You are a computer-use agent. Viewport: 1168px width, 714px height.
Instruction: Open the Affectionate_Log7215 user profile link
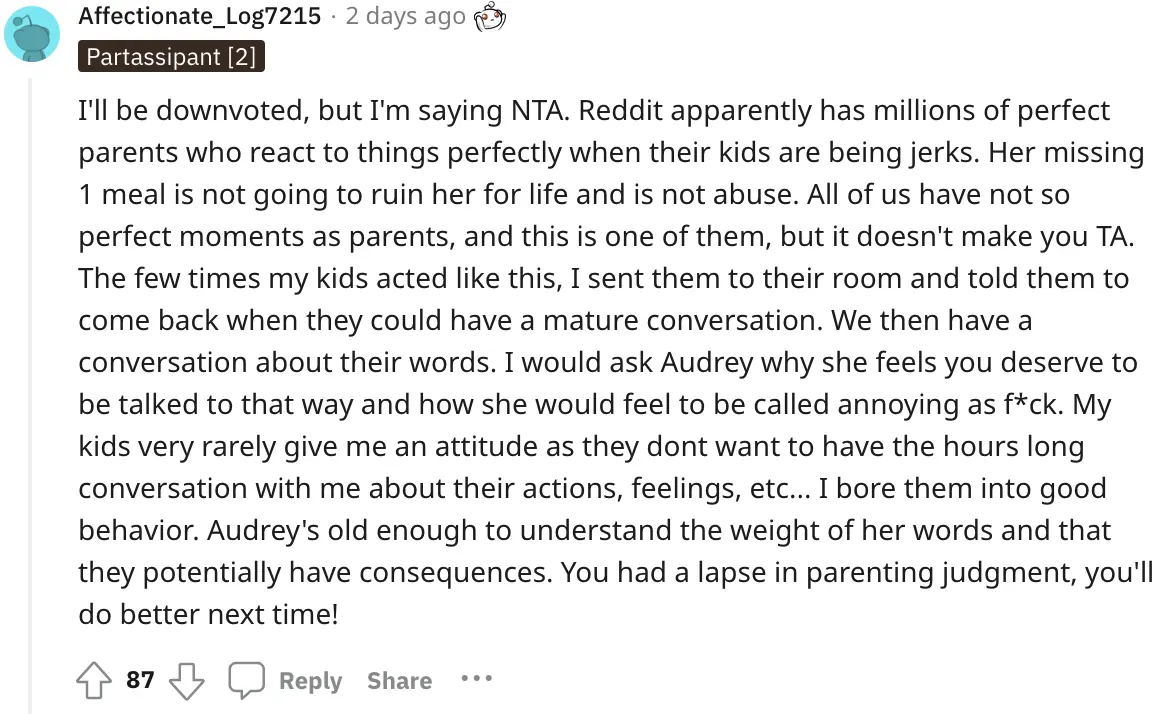pos(200,17)
